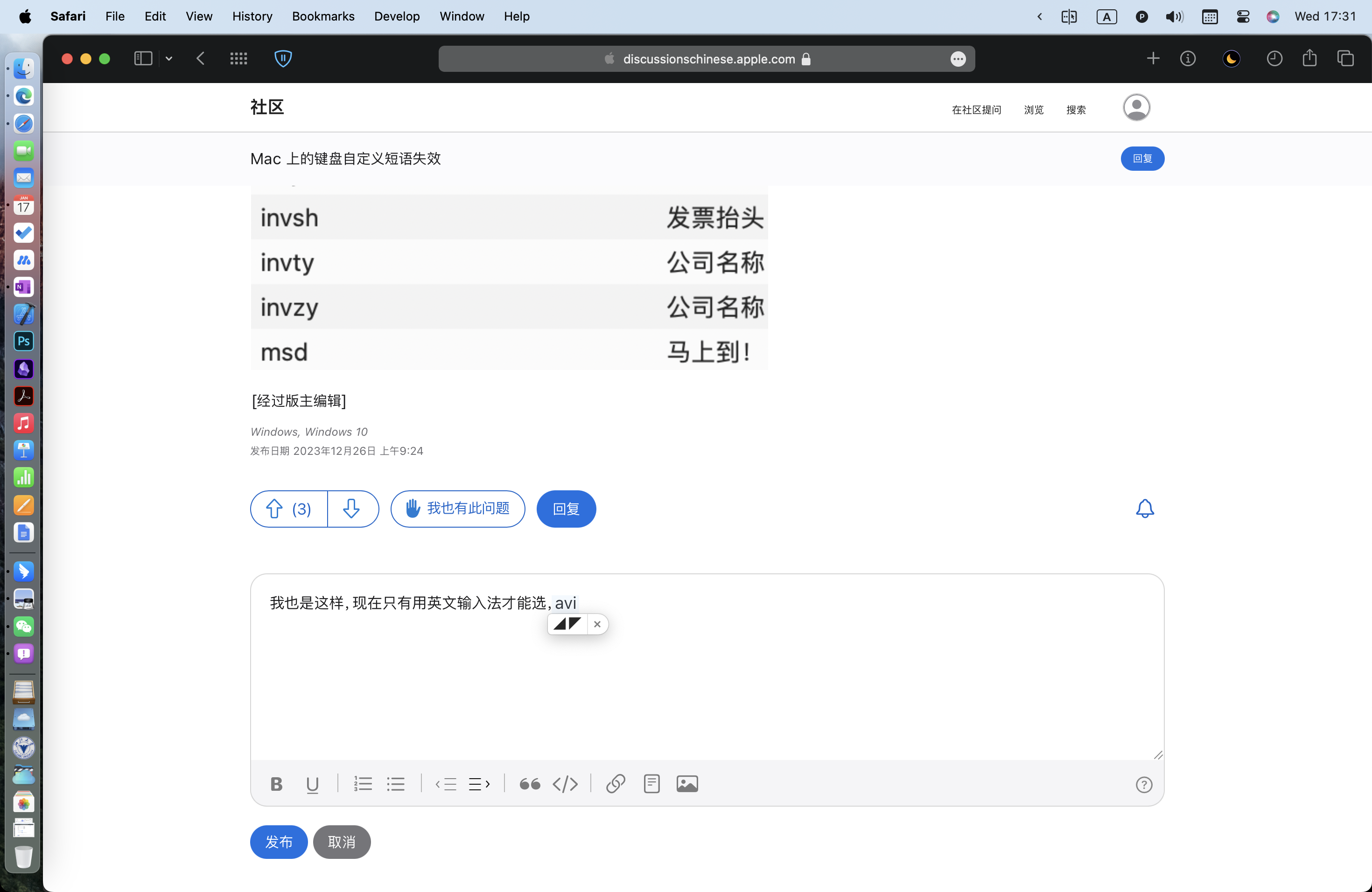This screenshot has height=892, width=1372.
Task: Open the Develop menu
Action: pos(397,16)
